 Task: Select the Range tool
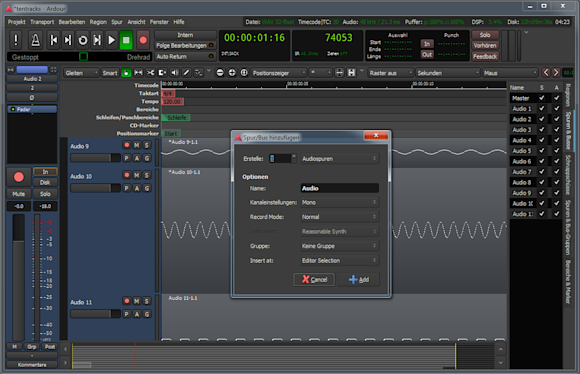pos(138,73)
